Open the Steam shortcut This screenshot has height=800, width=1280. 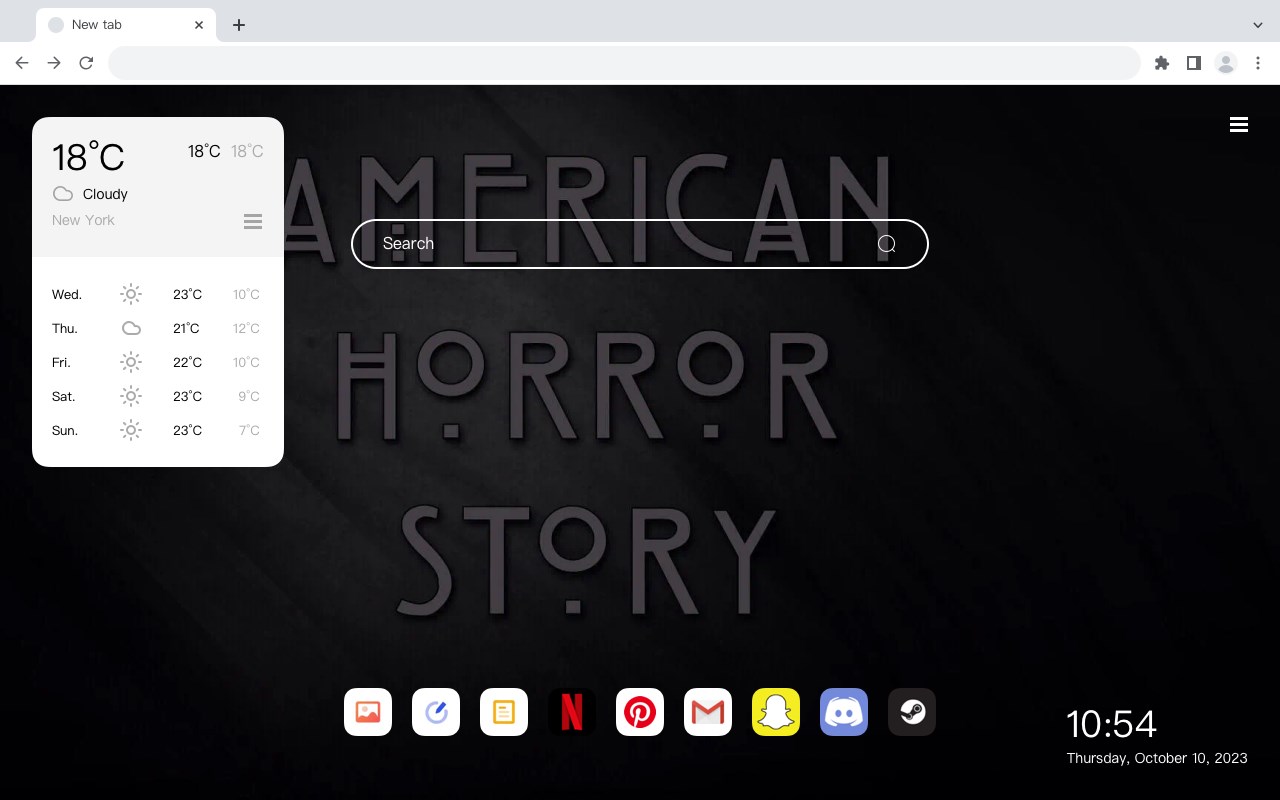912,712
